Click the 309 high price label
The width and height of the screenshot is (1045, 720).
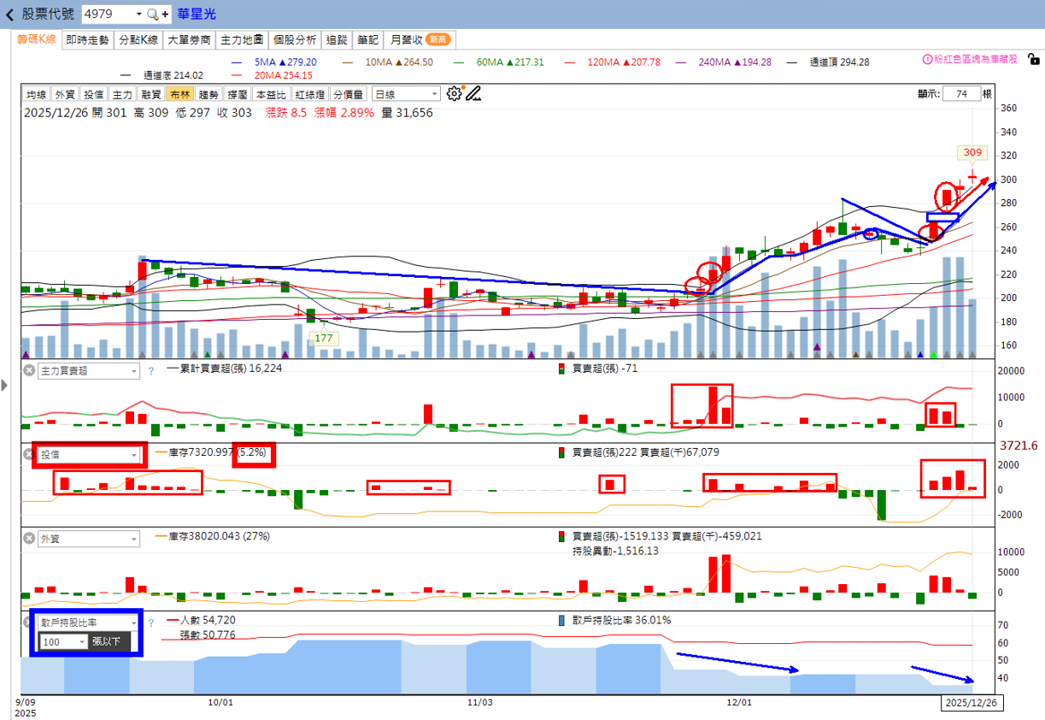point(972,153)
